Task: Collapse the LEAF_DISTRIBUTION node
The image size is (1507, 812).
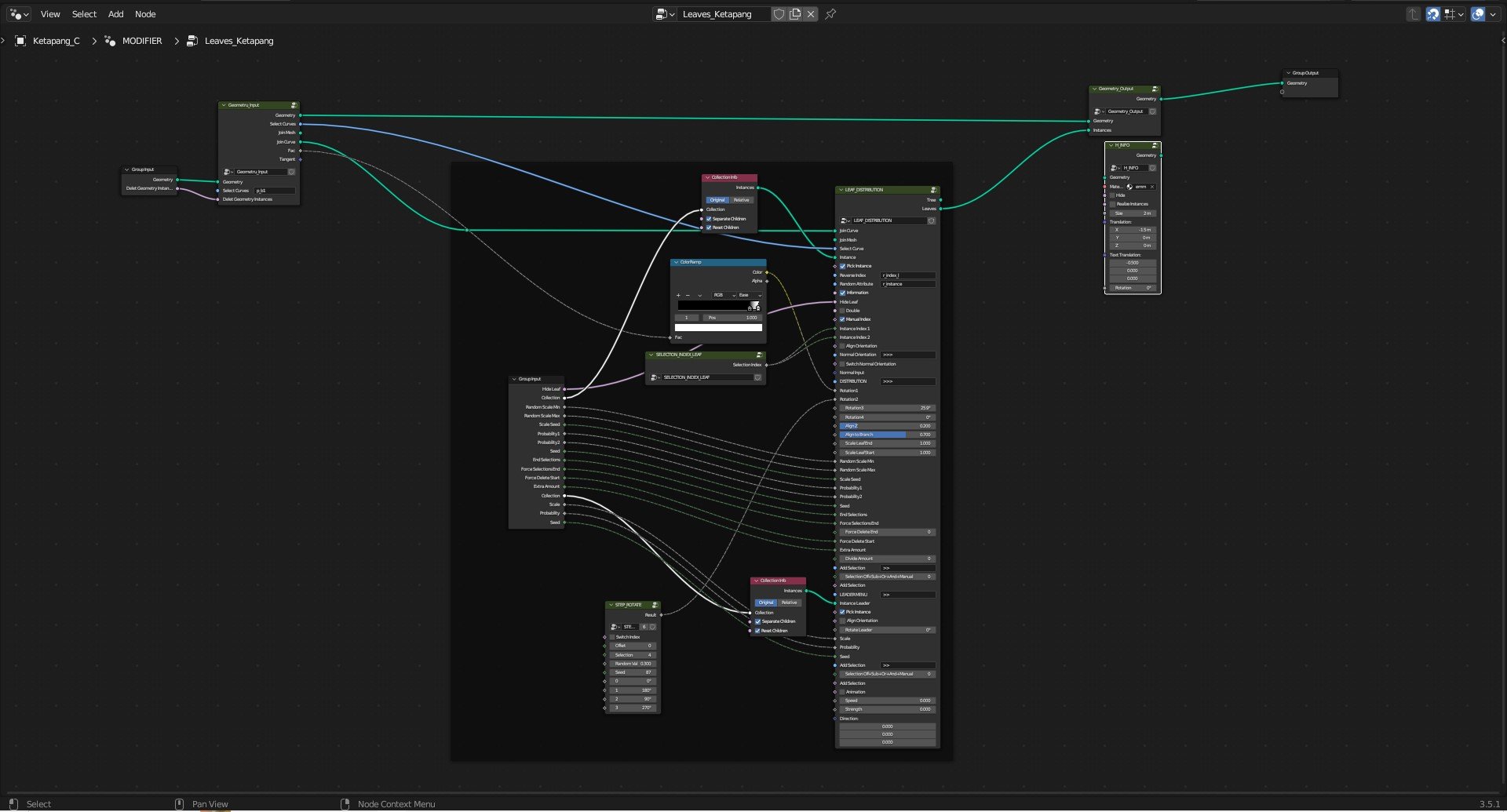Action: (x=841, y=190)
